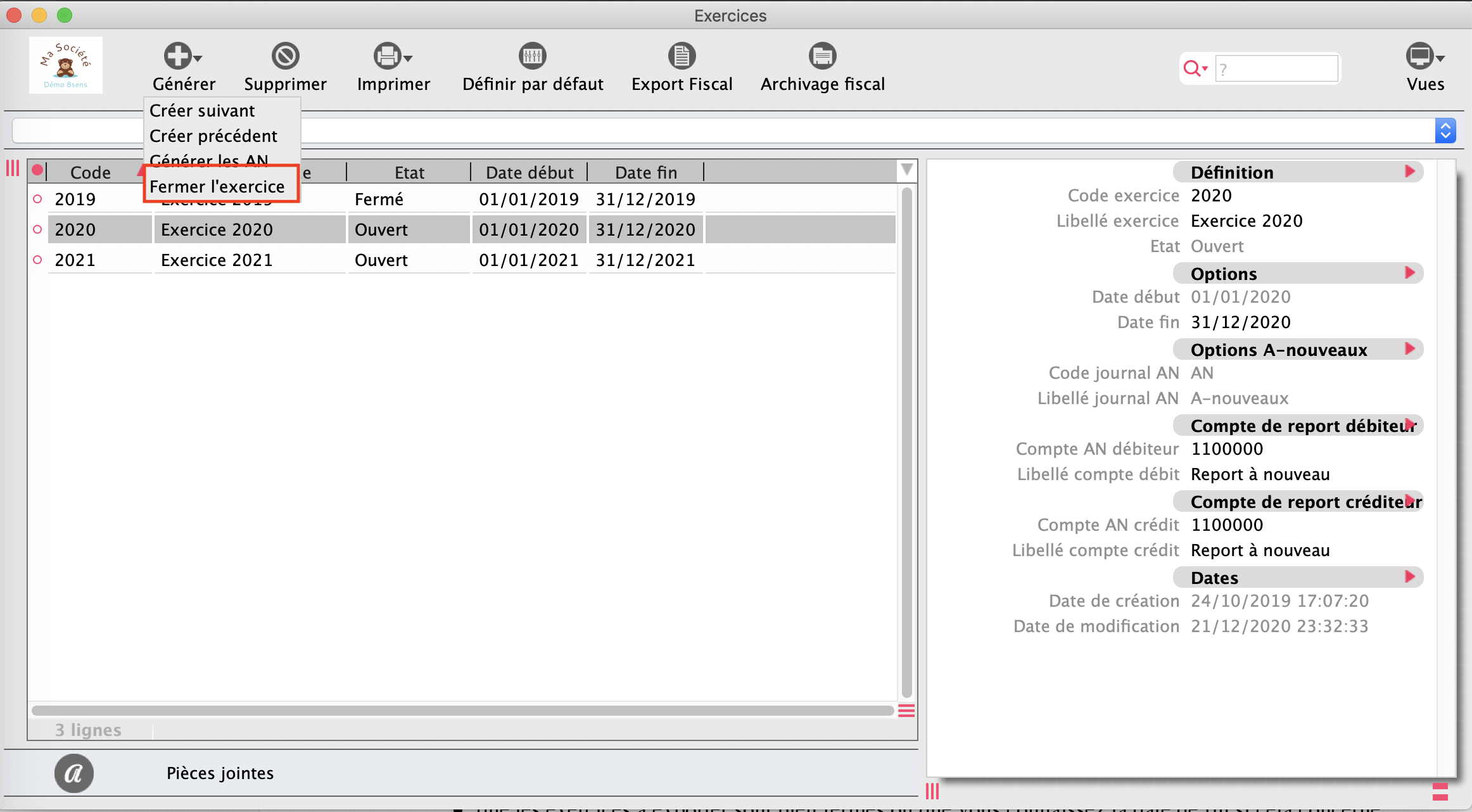Click the Export Fiscal icon
1472x812 pixels.
click(x=682, y=56)
